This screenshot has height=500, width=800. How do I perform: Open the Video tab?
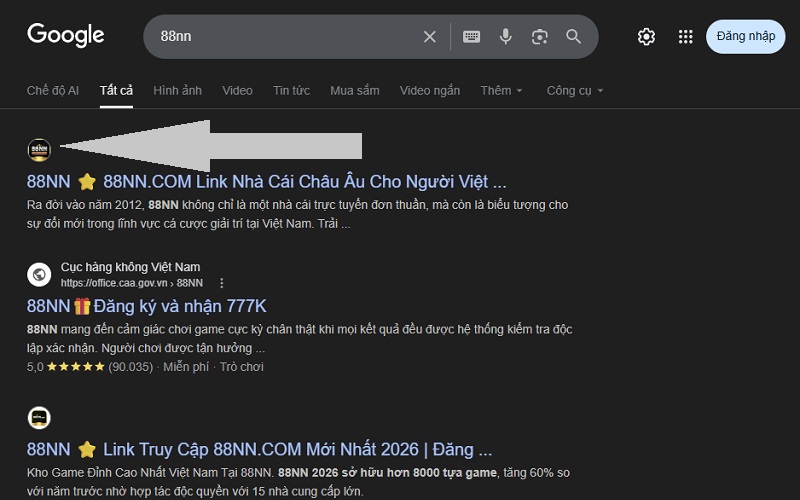(237, 91)
